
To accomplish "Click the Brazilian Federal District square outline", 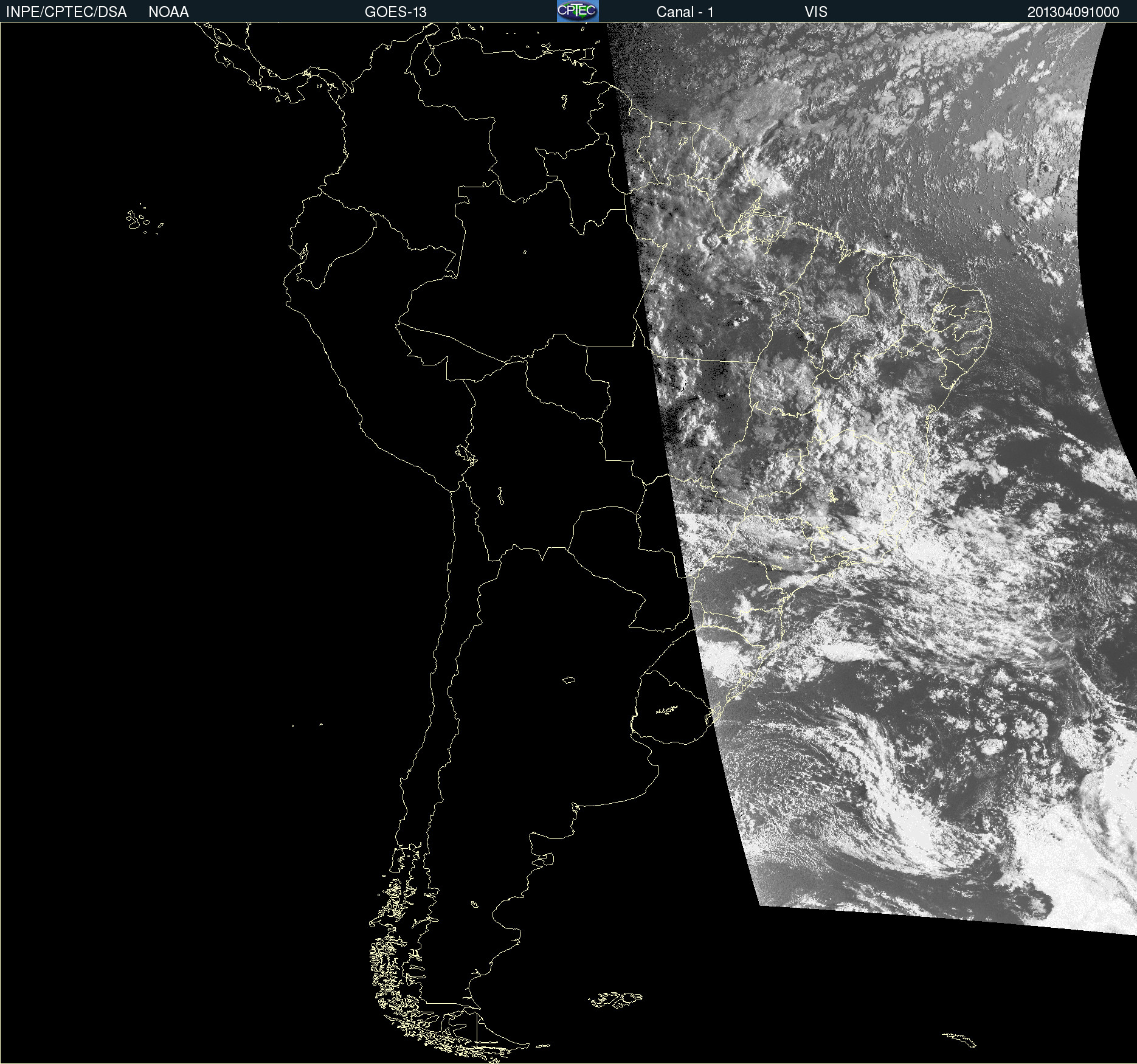I will (793, 453).
